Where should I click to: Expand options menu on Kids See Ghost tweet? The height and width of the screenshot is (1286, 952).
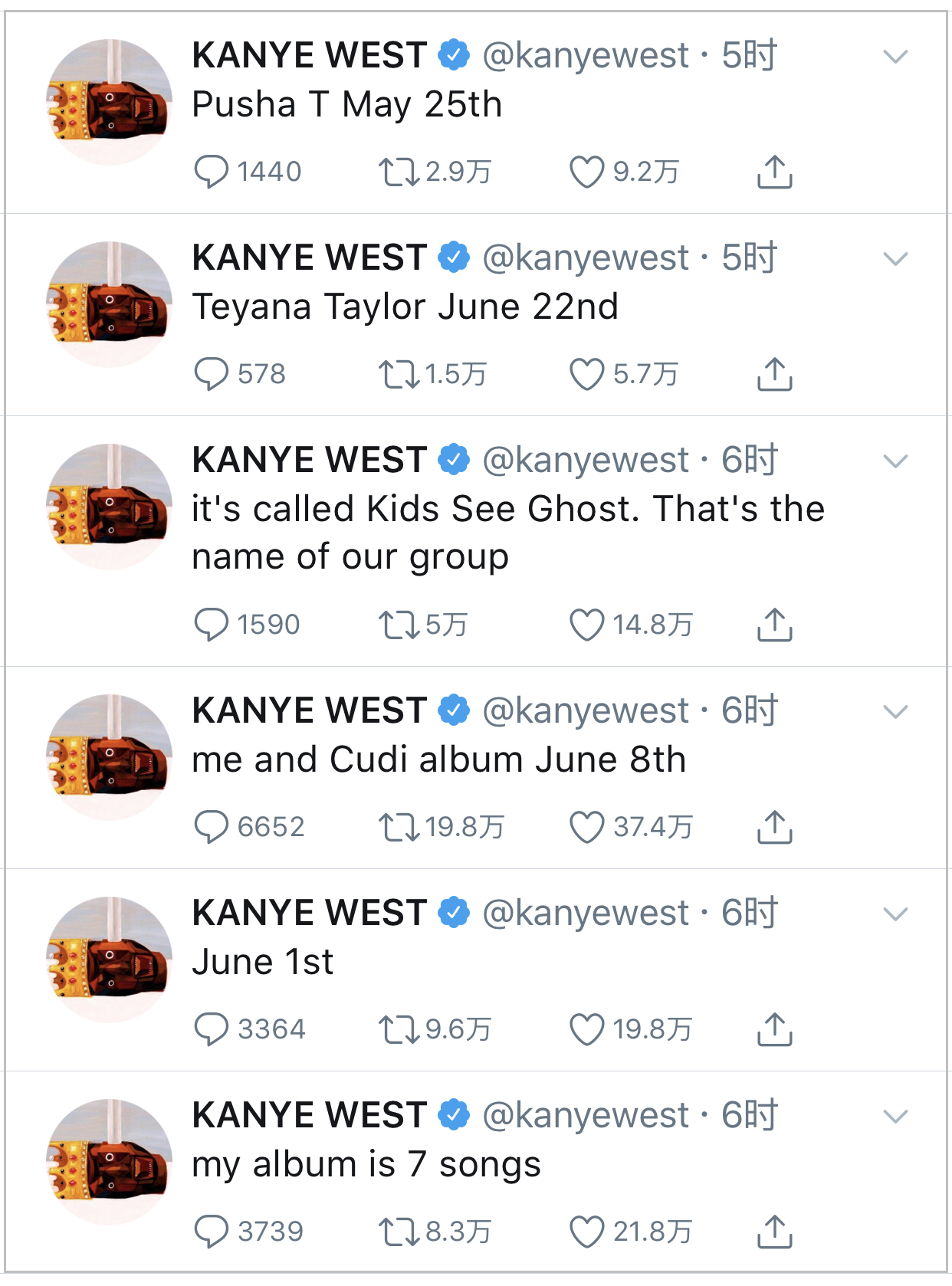point(895,461)
